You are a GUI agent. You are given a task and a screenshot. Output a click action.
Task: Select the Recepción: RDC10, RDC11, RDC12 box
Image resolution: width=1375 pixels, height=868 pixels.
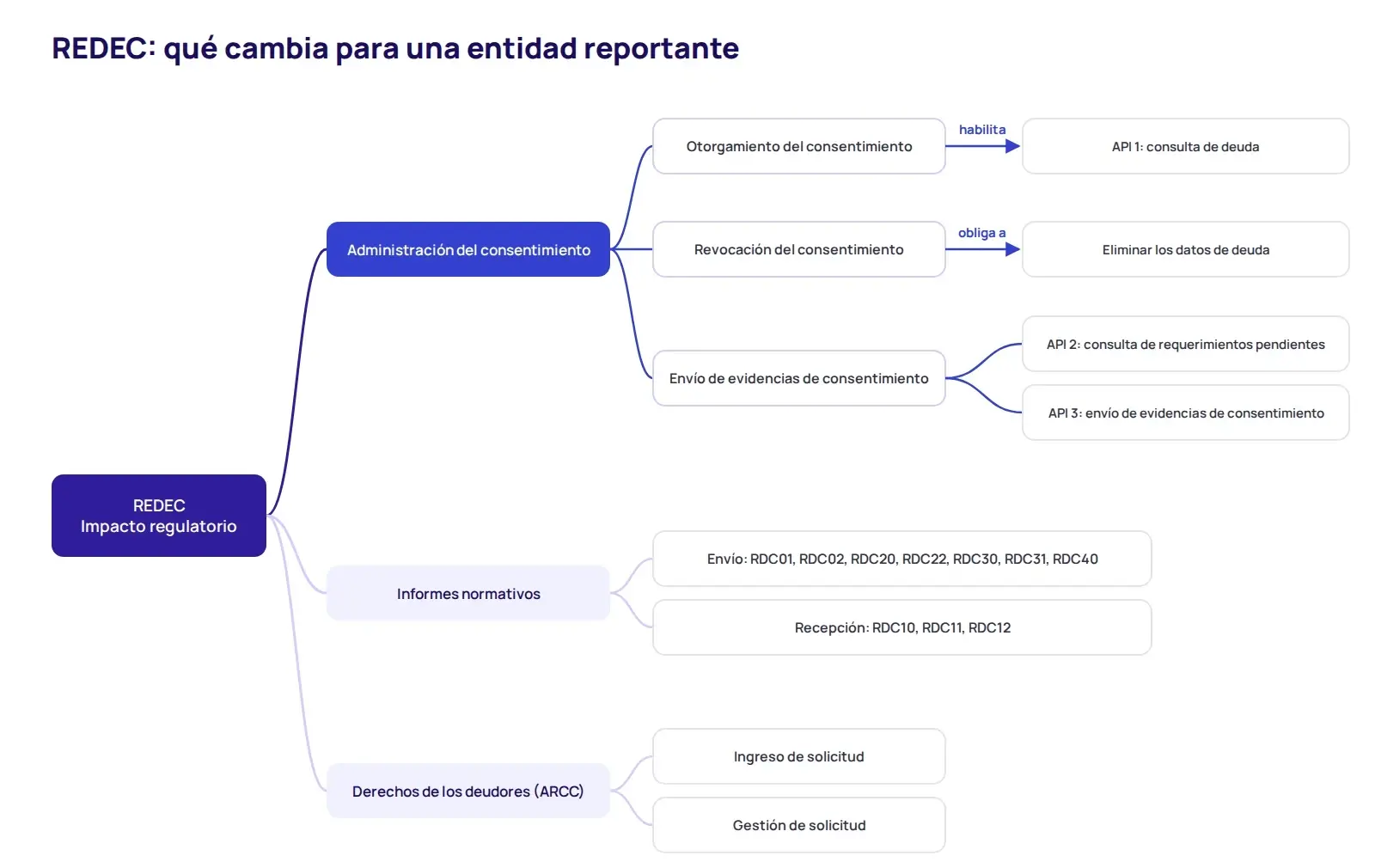pyautogui.click(x=902, y=627)
